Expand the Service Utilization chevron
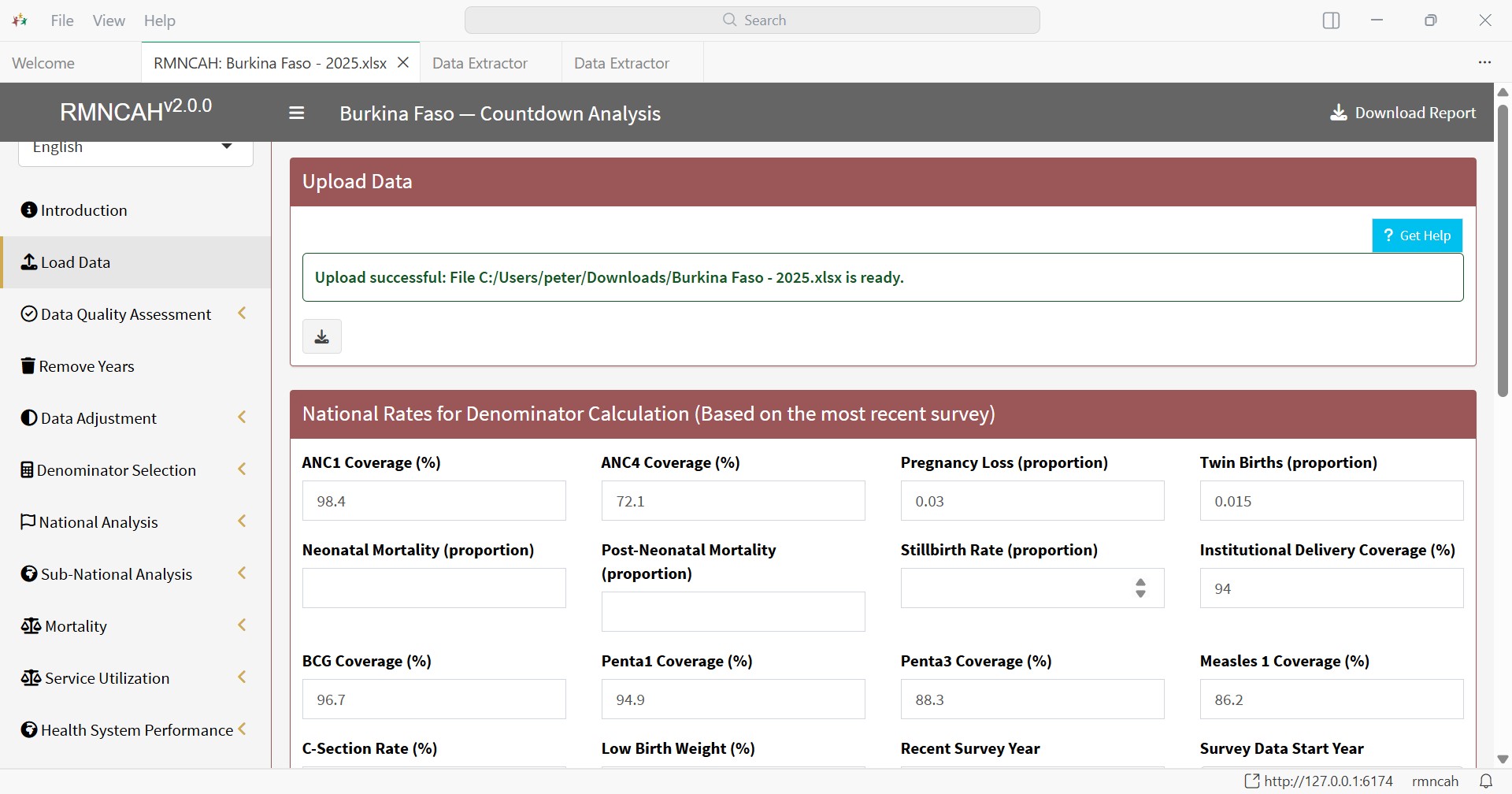Viewport: 1512px width, 794px height. pos(243,677)
